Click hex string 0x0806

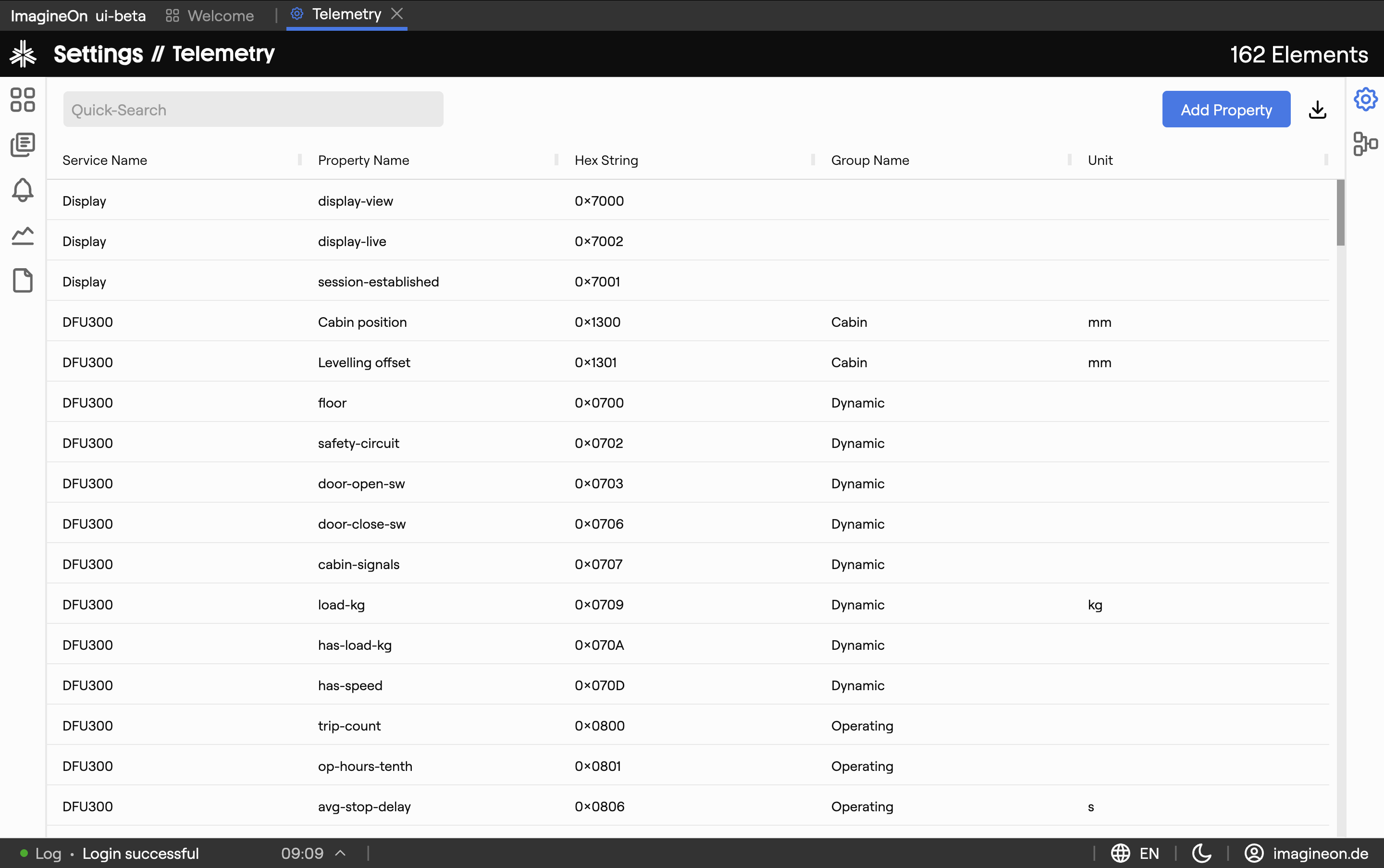(599, 806)
